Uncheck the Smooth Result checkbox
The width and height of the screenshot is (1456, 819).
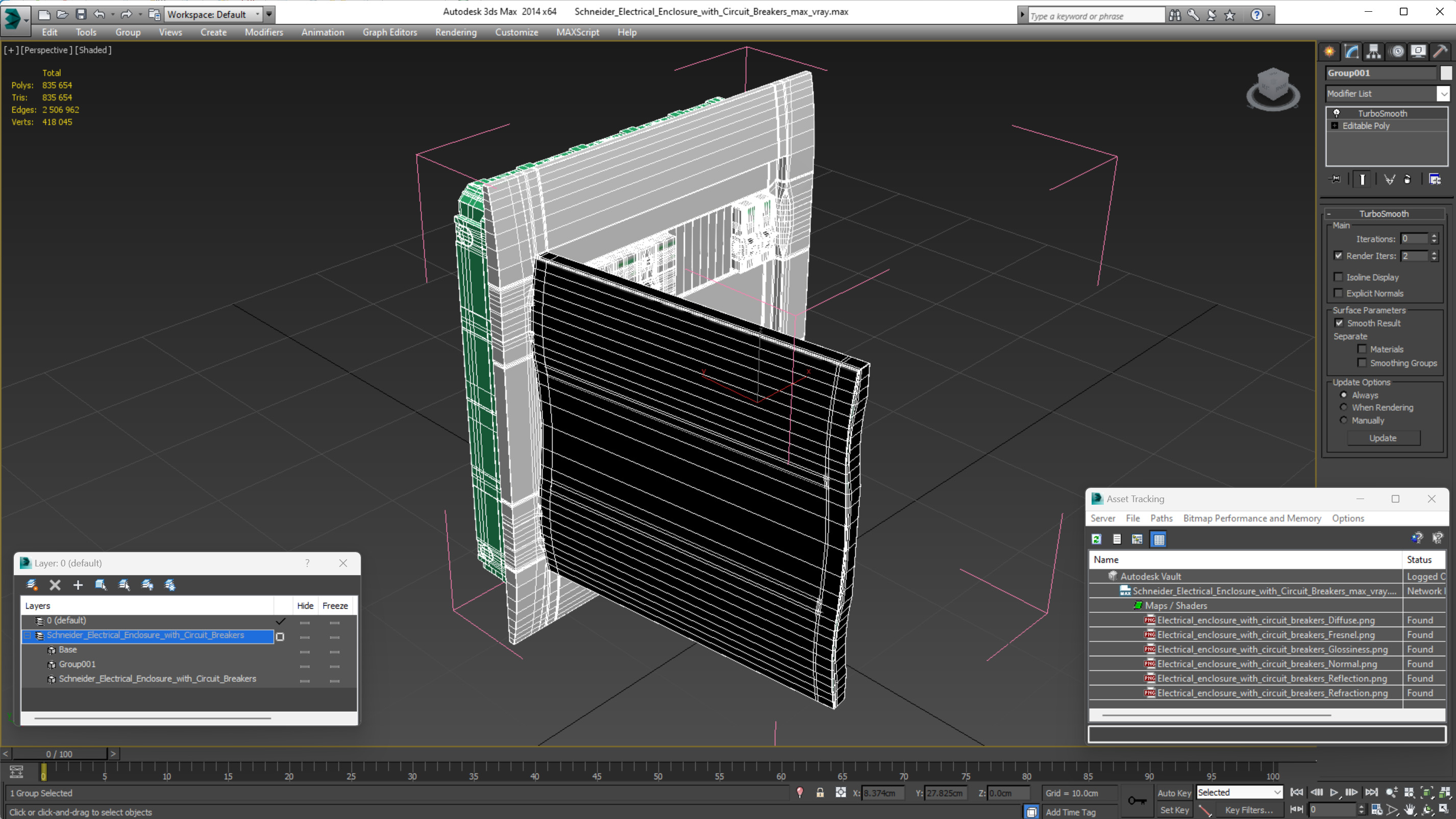pyautogui.click(x=1339, y=324)
